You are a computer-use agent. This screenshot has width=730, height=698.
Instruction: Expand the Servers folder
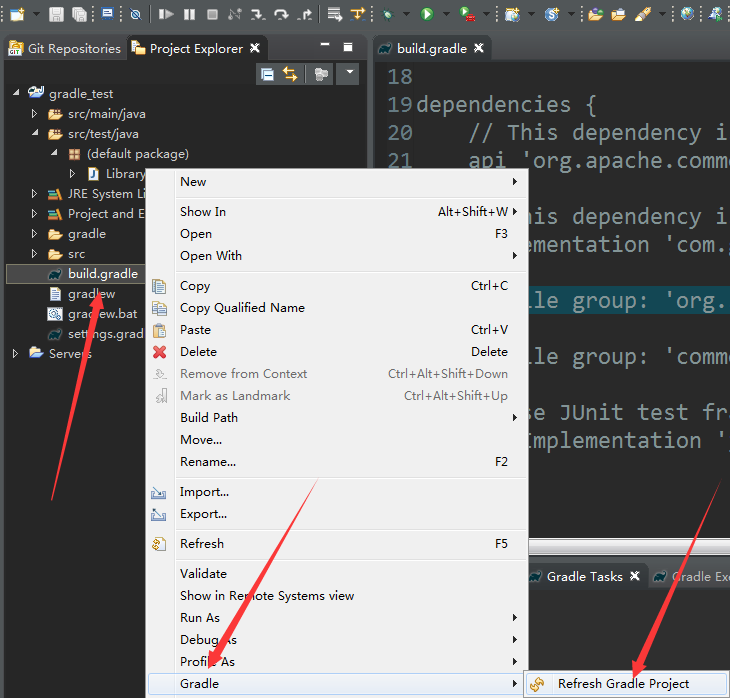(x=15, y=353)
